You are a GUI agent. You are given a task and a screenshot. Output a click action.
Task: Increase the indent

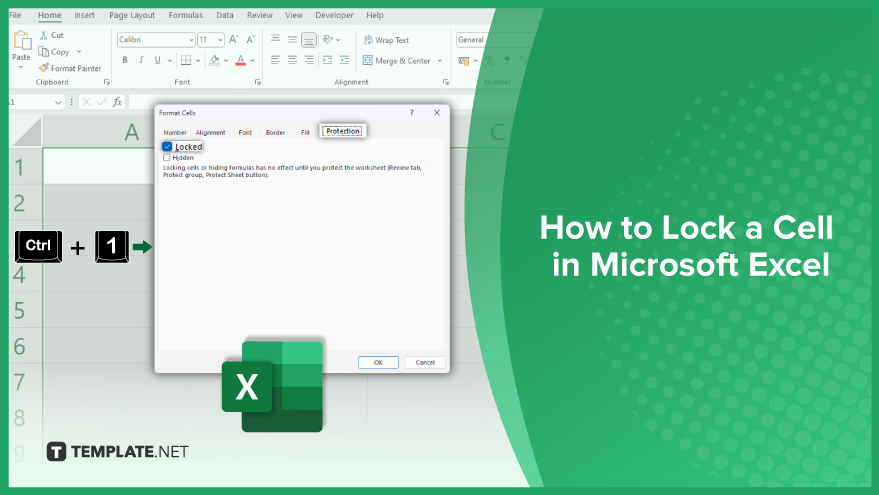click(x=344, y=60)
